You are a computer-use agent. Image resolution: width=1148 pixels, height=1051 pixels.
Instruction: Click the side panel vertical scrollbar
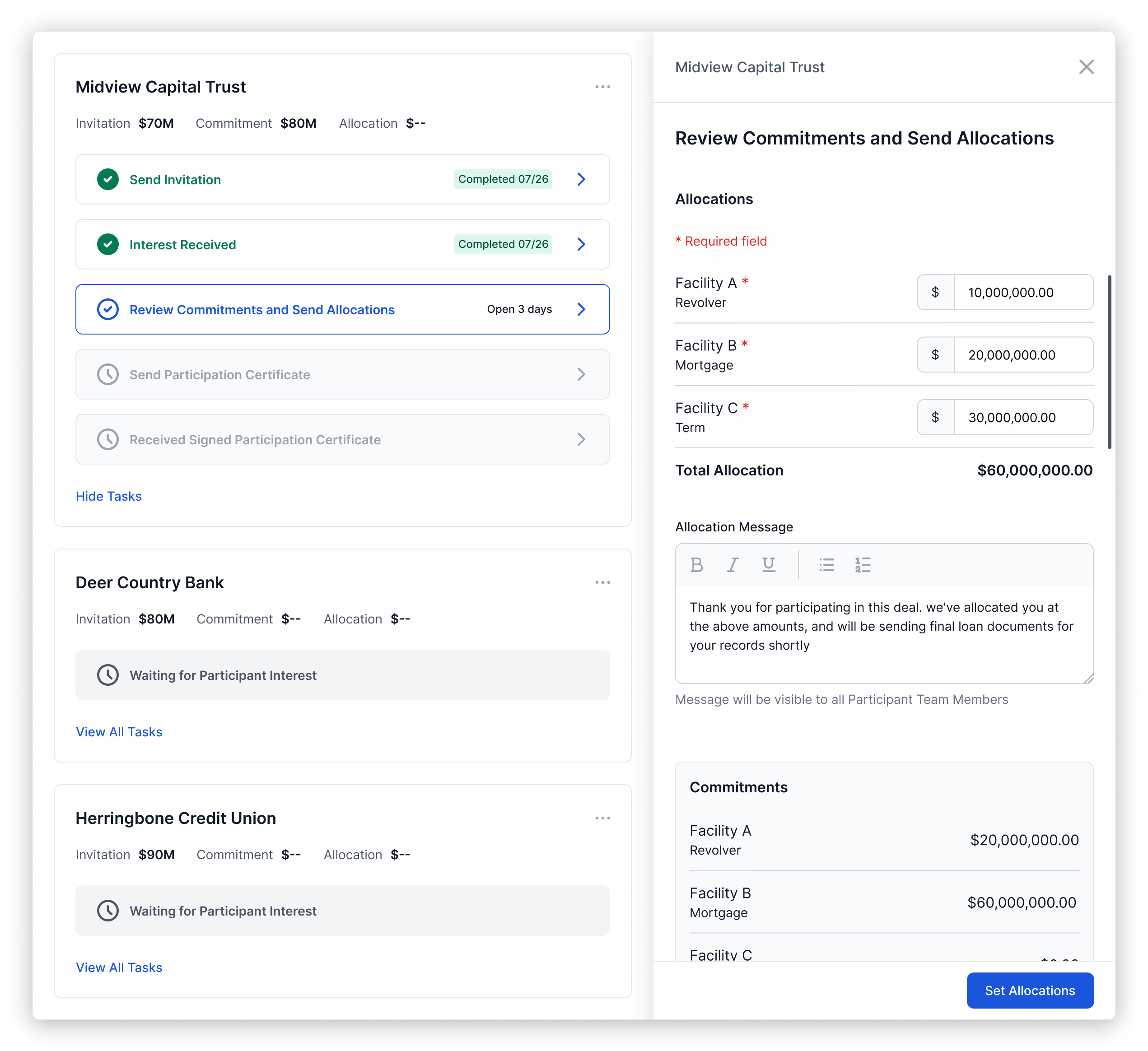point(1109,362)
